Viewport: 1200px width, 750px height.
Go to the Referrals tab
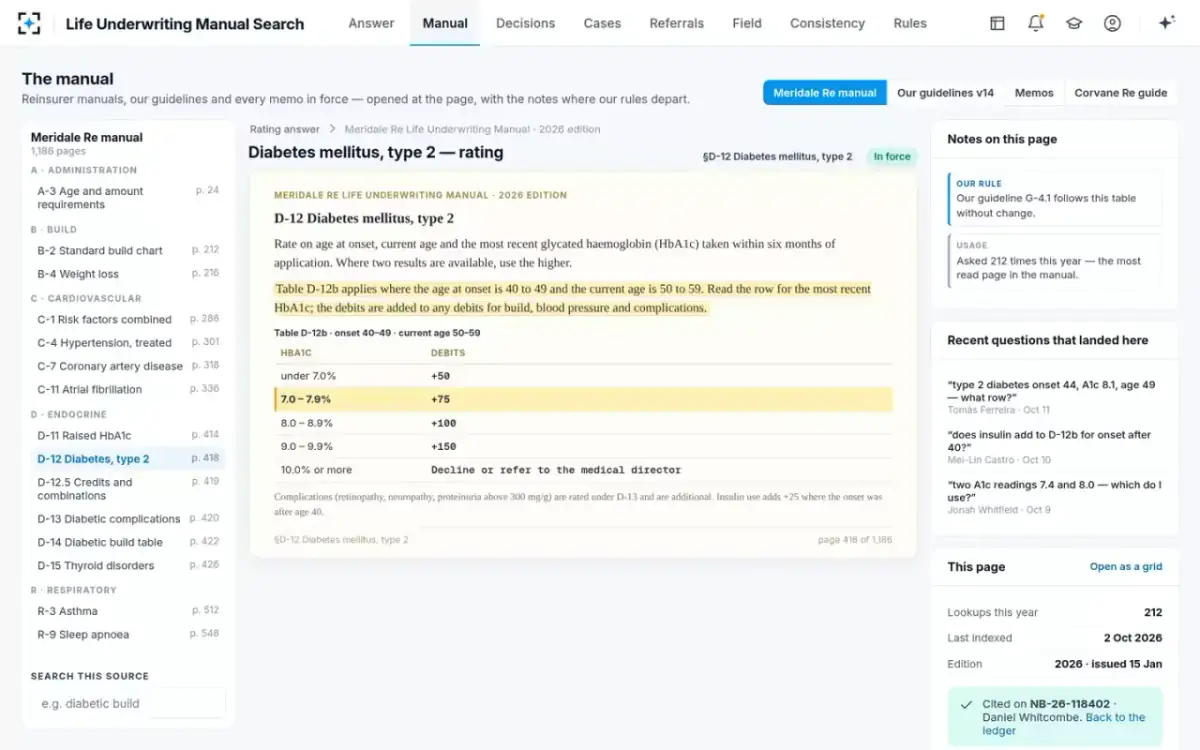[x=677, y=23]
